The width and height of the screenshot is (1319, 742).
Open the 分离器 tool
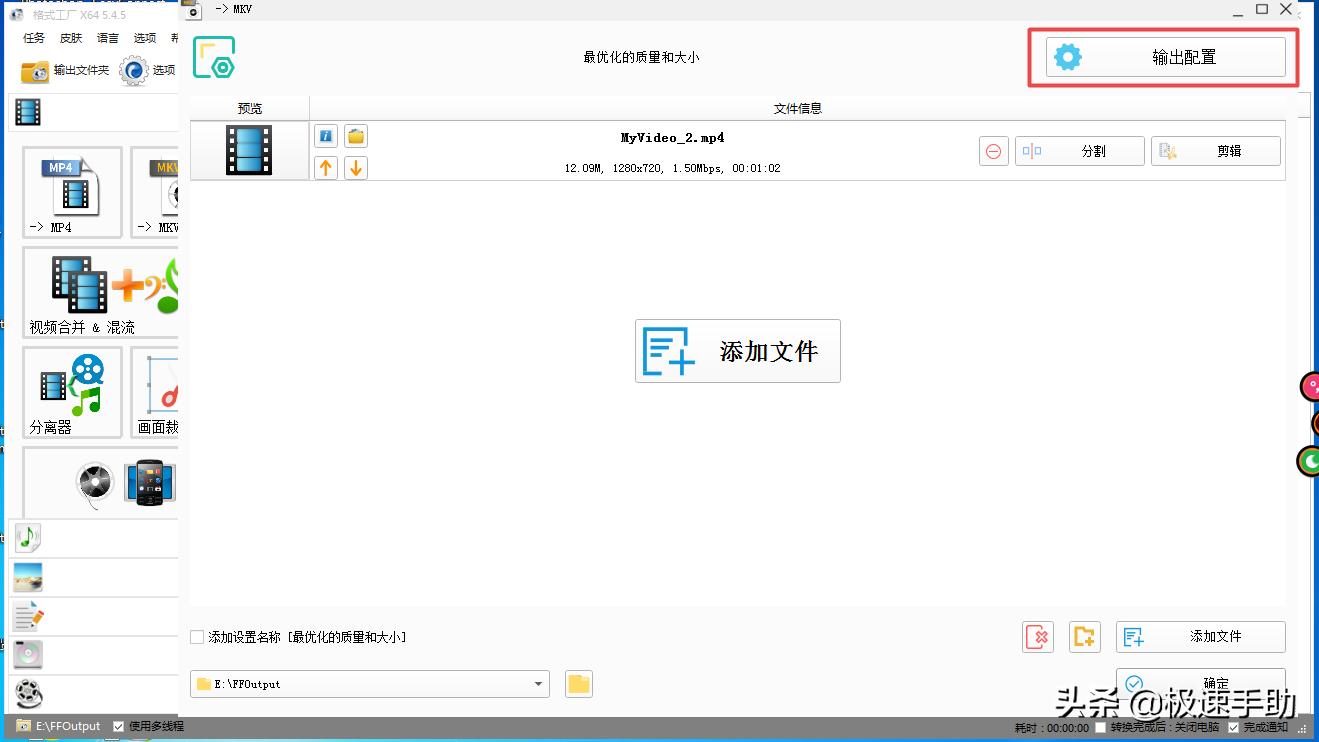click(71, 392)
